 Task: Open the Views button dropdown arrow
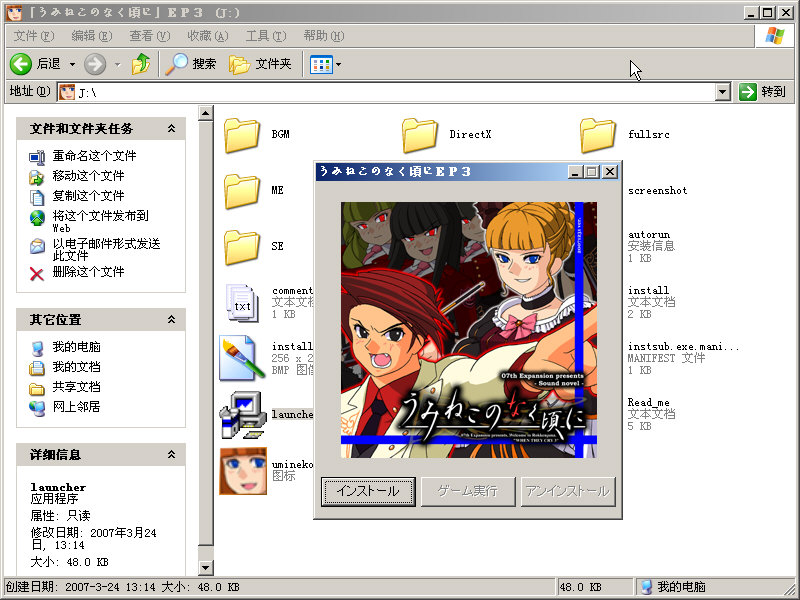point(338,64)
